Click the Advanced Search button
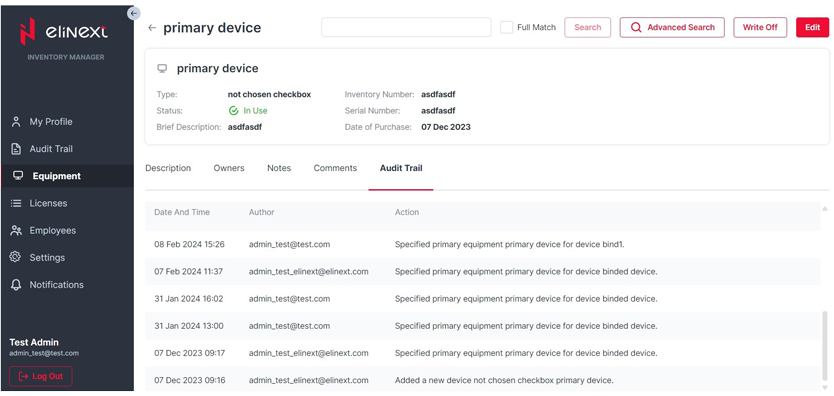Viewport: 834px width, 396px height. (672, 27)
